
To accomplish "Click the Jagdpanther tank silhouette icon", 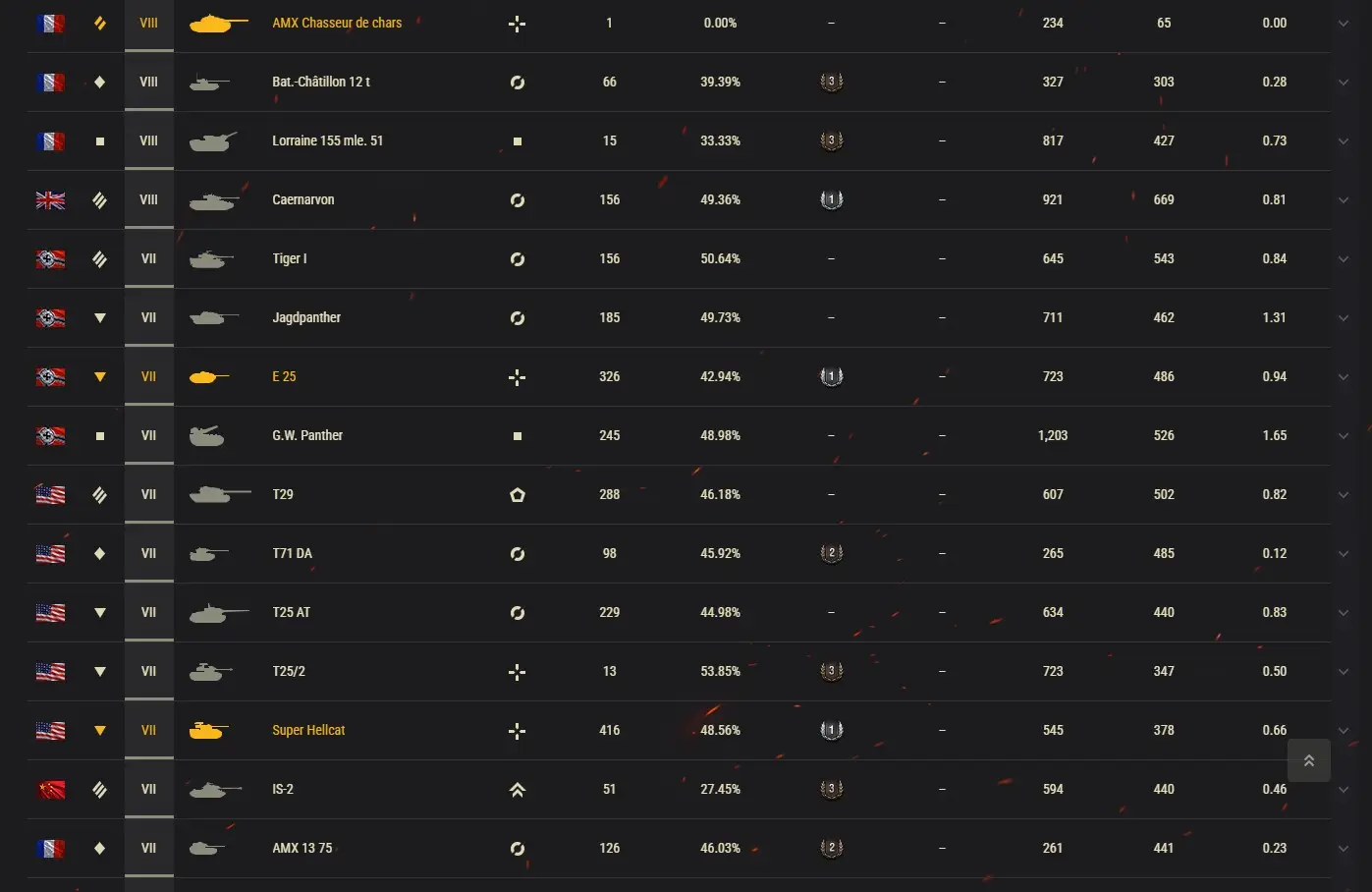I will [213, 317].
